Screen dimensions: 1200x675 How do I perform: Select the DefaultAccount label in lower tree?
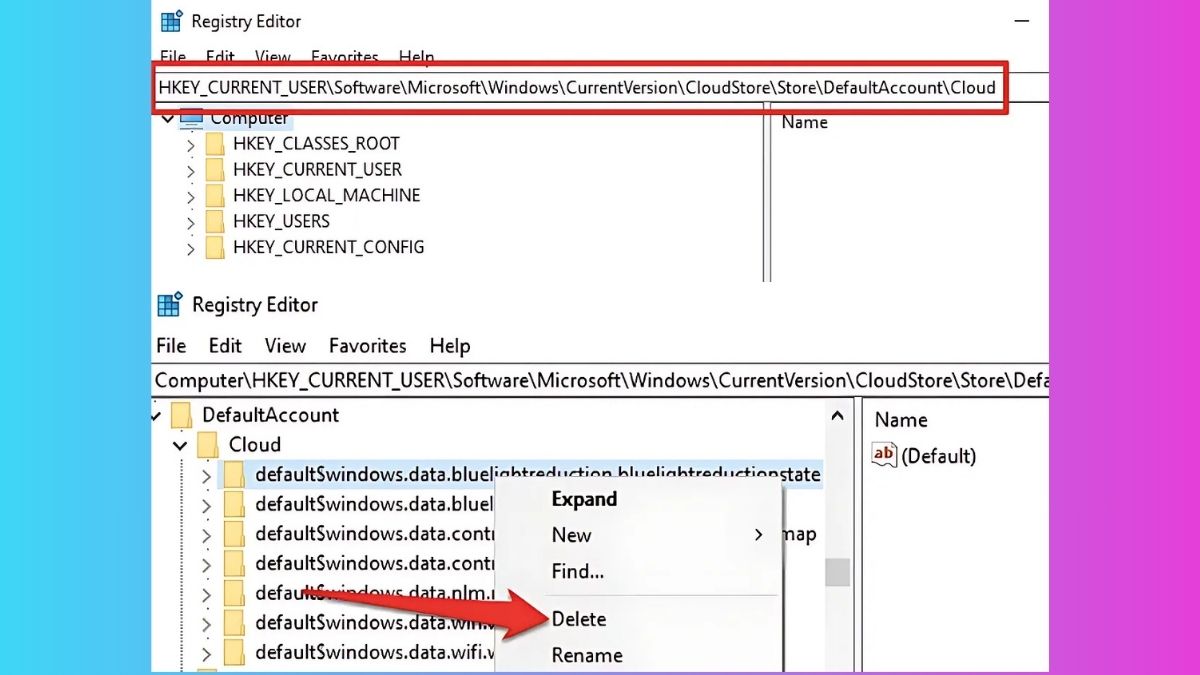point(271,414)
